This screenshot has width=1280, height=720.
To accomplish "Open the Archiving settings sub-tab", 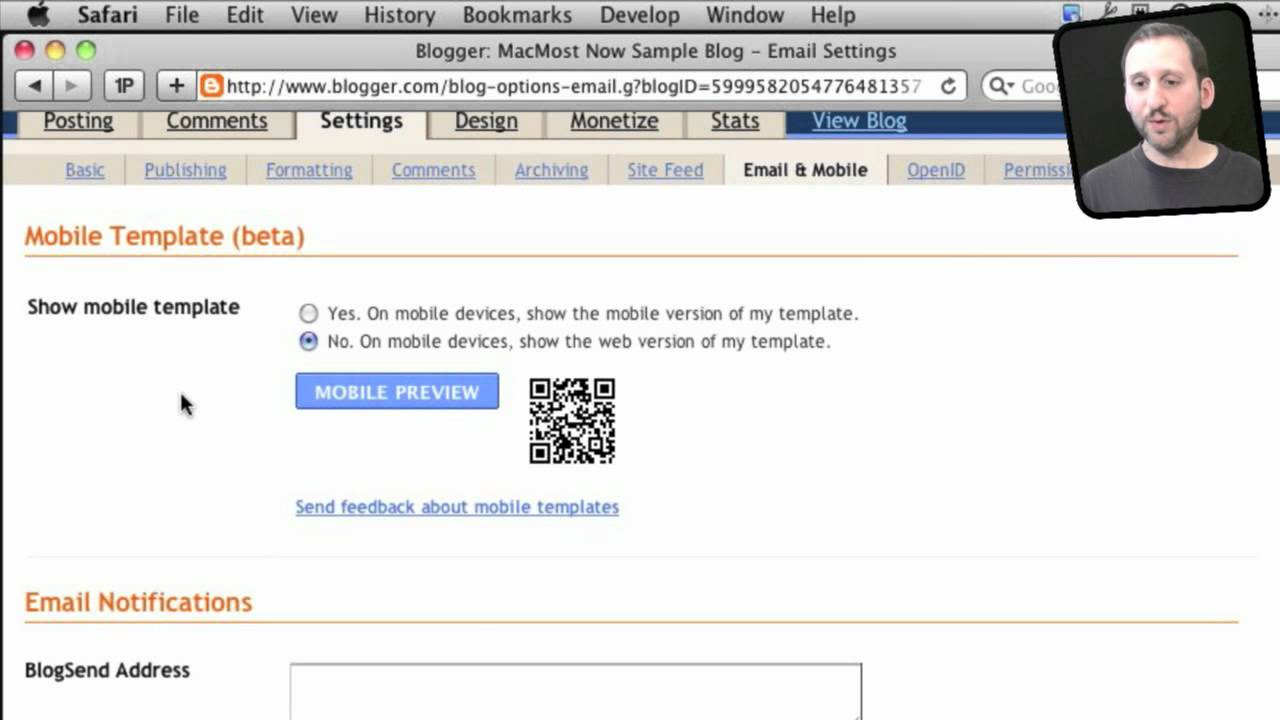I will (551, 170).
